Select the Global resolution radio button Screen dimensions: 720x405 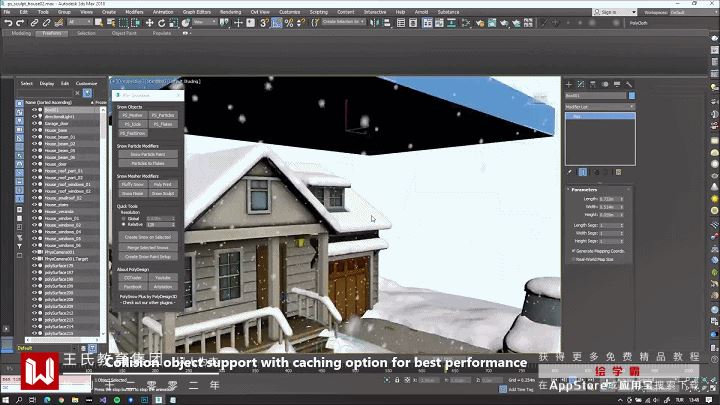(124, 219)
